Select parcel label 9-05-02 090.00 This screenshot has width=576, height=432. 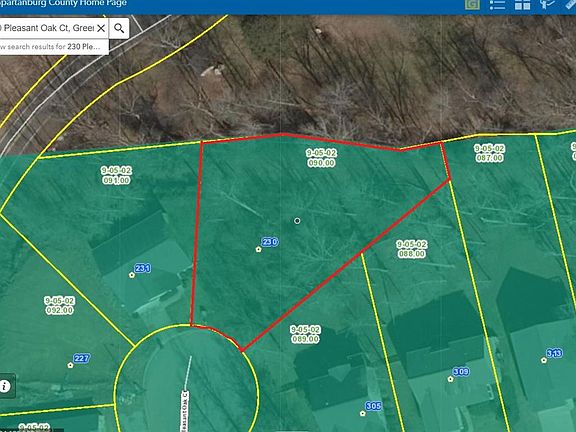point(321,158)
